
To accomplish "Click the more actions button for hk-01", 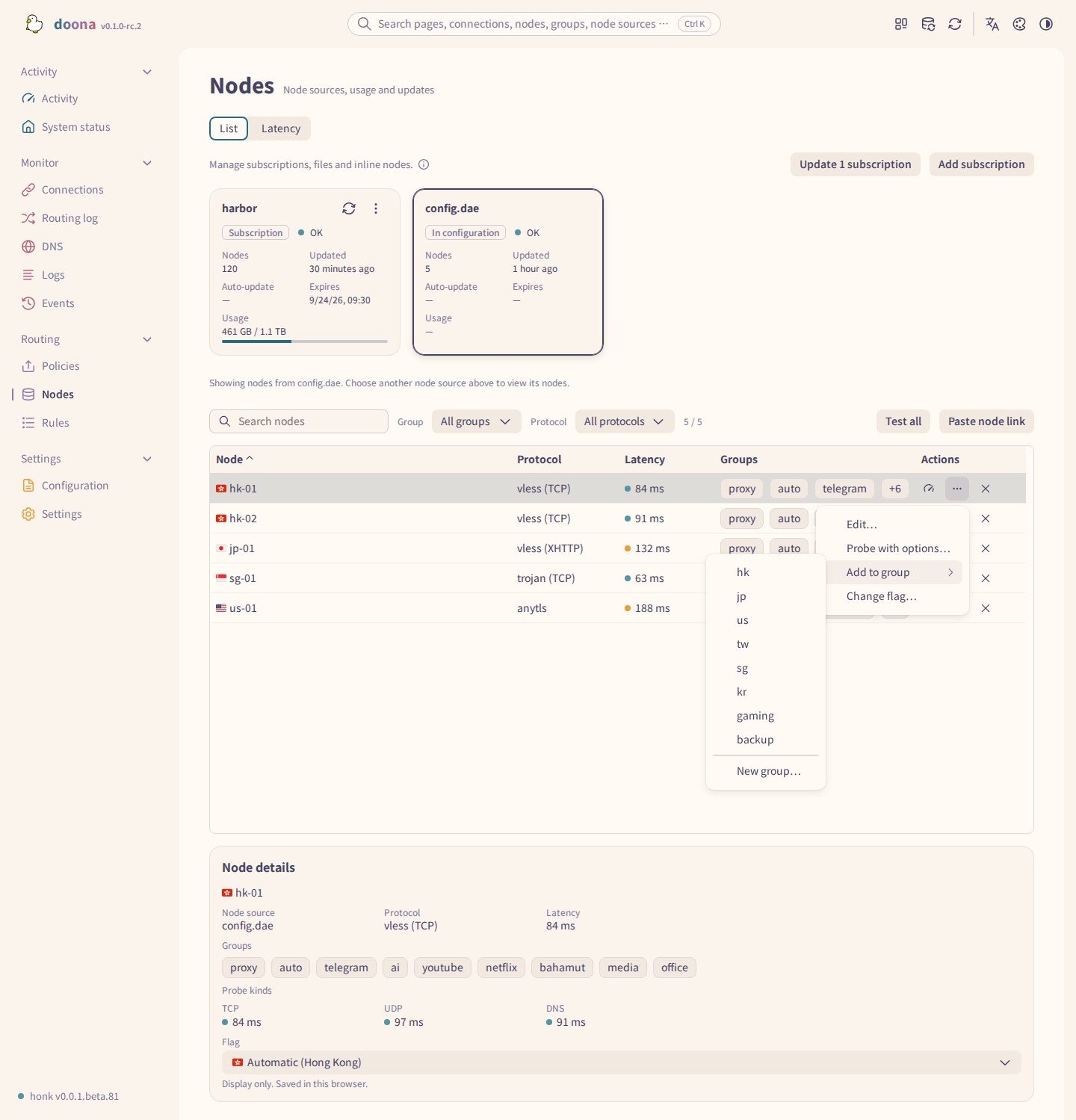I will coord(957,489).
